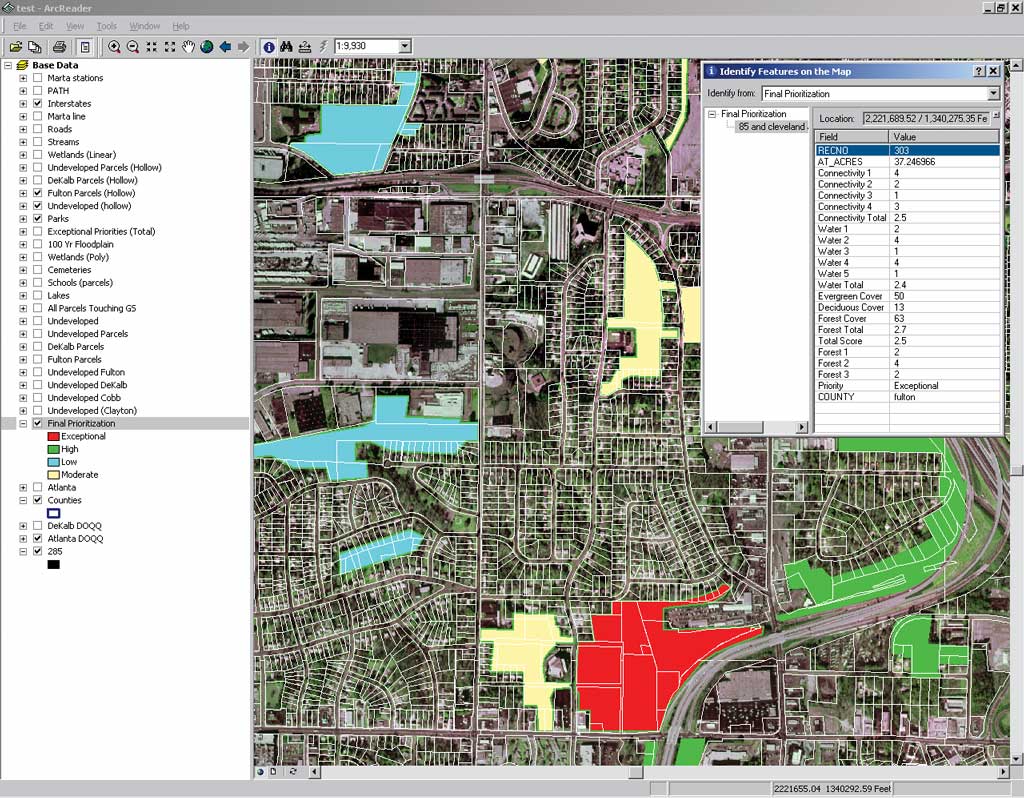Uncheck the Atlanta DOQQ layer checkbox
The width and height of the screenshot is (1024, 798).
click(37, 539)
